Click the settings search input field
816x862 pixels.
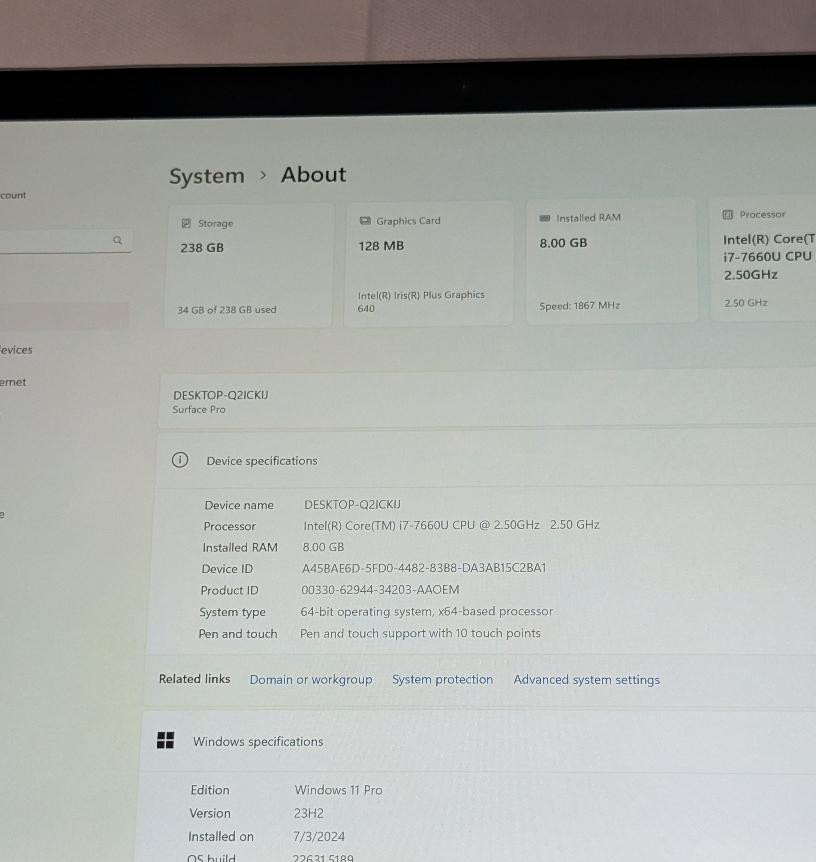(65, 241)
